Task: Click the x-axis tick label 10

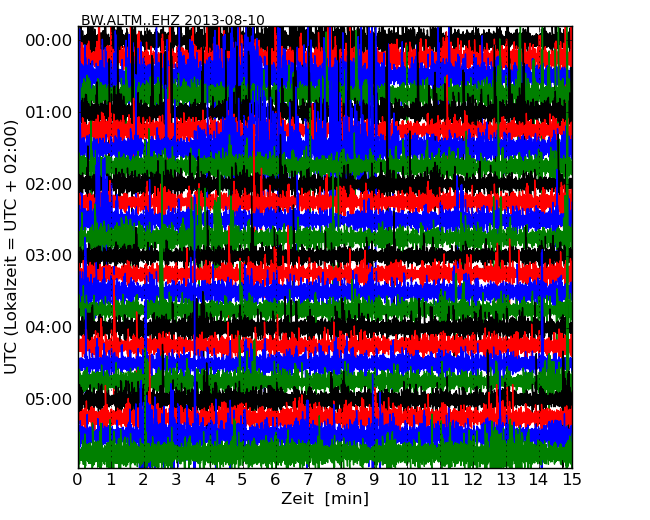Action: coord(407,479)
